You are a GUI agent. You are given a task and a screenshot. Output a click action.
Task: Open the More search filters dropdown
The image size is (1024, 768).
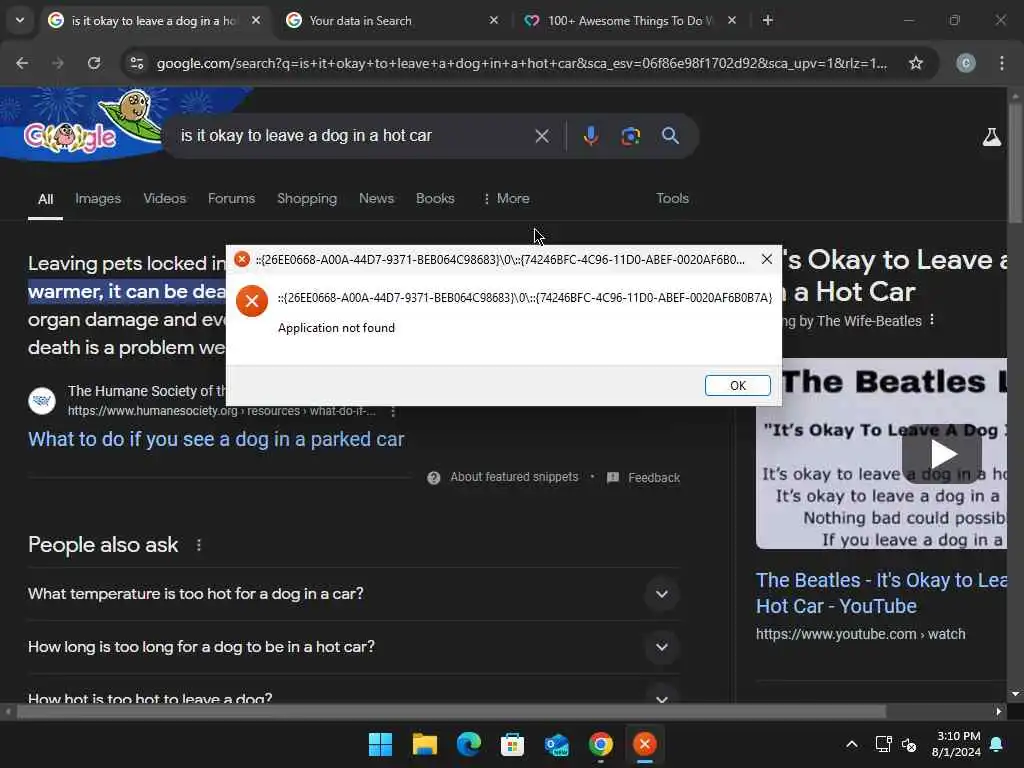[506, 199]
